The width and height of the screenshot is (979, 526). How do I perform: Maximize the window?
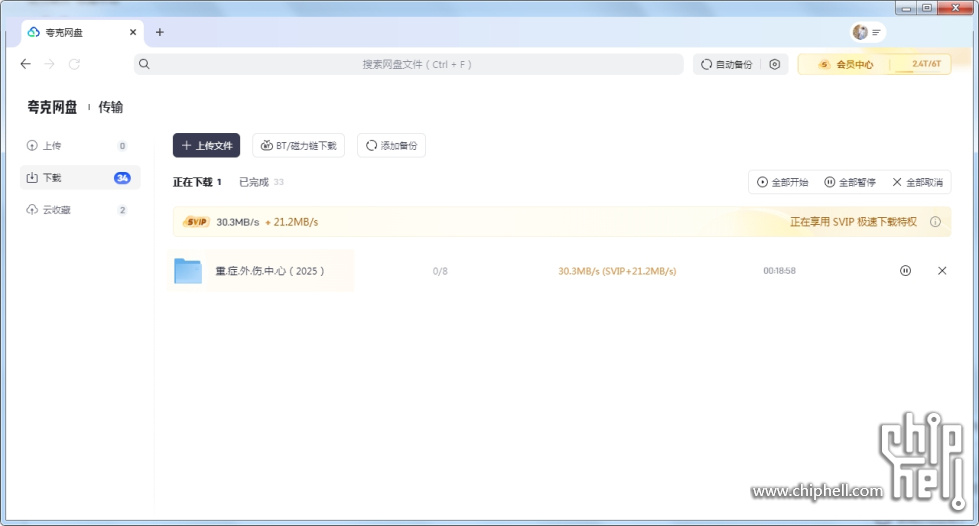click(x=927, y=8)
